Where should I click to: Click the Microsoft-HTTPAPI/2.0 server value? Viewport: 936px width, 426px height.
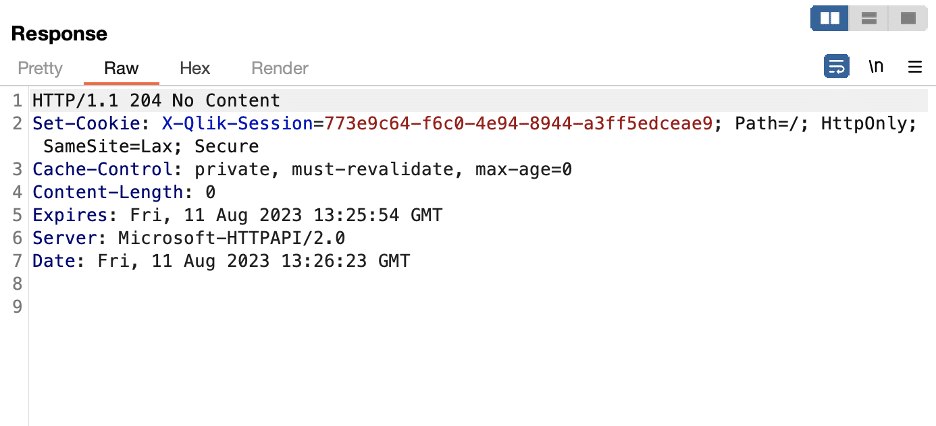coord(232,238)
